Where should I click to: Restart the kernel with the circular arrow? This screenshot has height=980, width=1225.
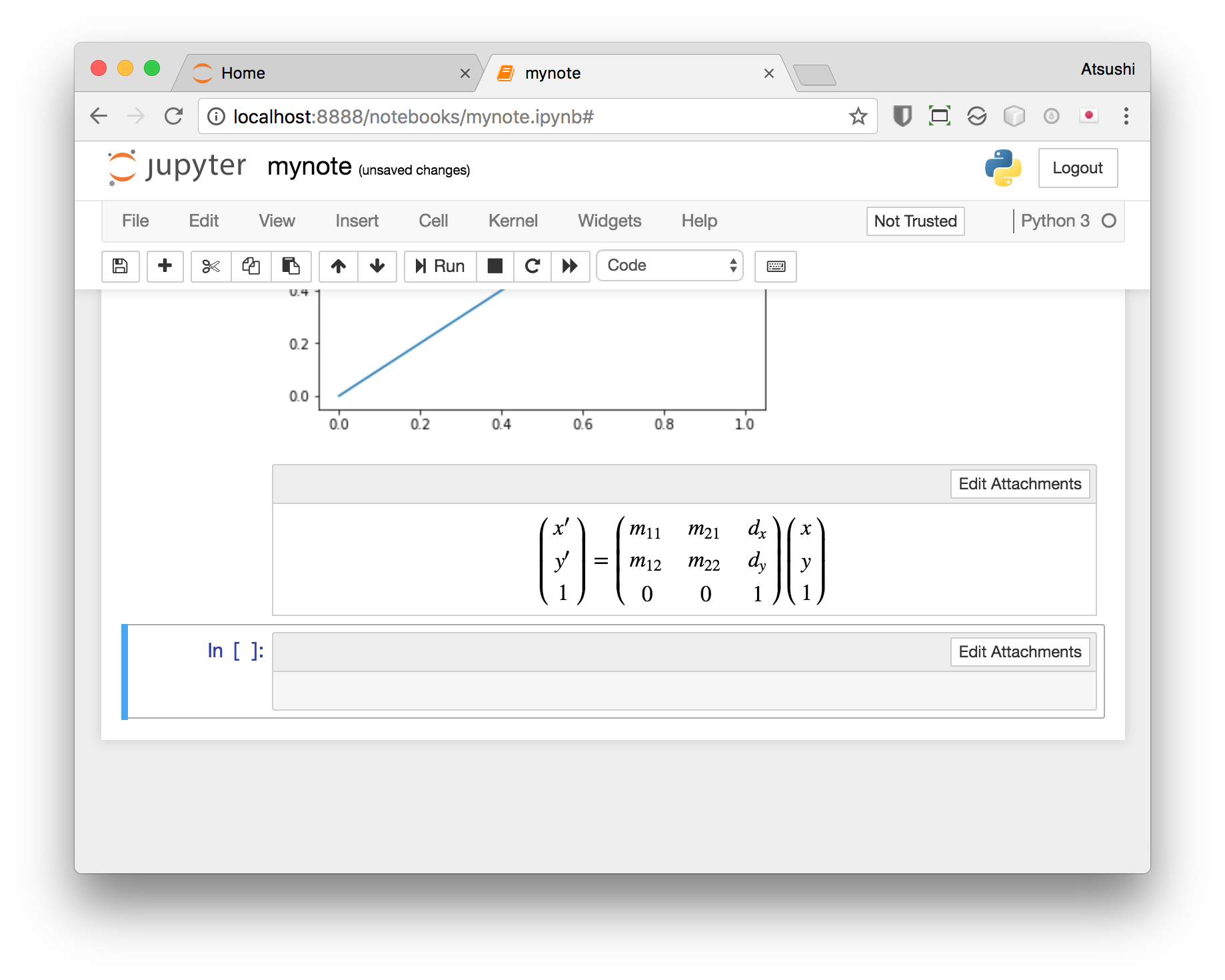pos(532,266)
